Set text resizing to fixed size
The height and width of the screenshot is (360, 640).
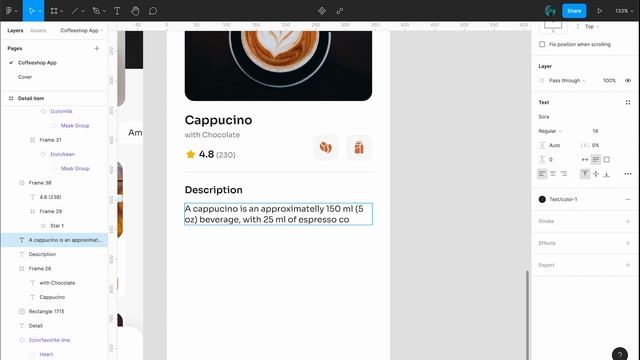coord(607,160)
